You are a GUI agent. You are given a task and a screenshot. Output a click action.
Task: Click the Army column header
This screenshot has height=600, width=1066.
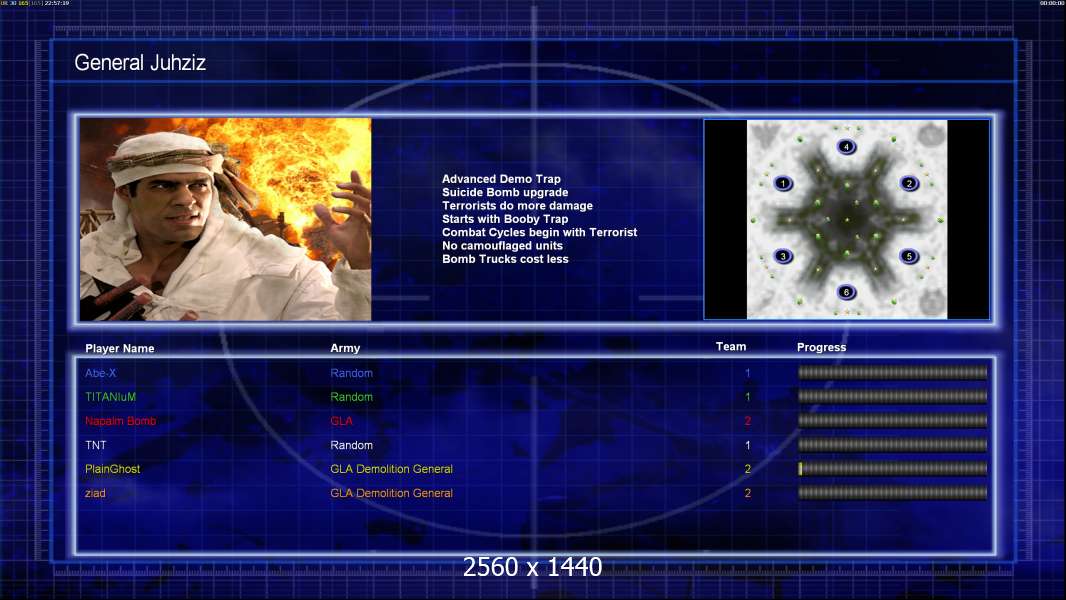point(345,348)
